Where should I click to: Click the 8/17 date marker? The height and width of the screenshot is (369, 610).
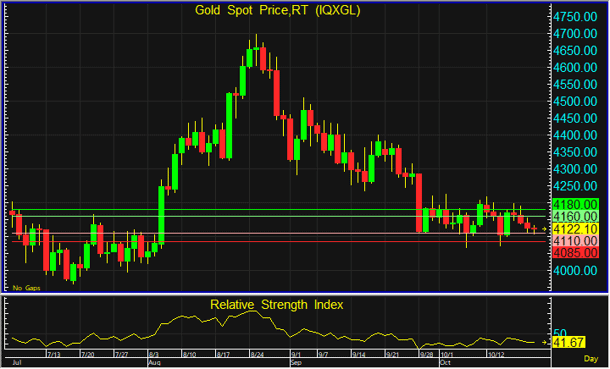tap(223, 355)
